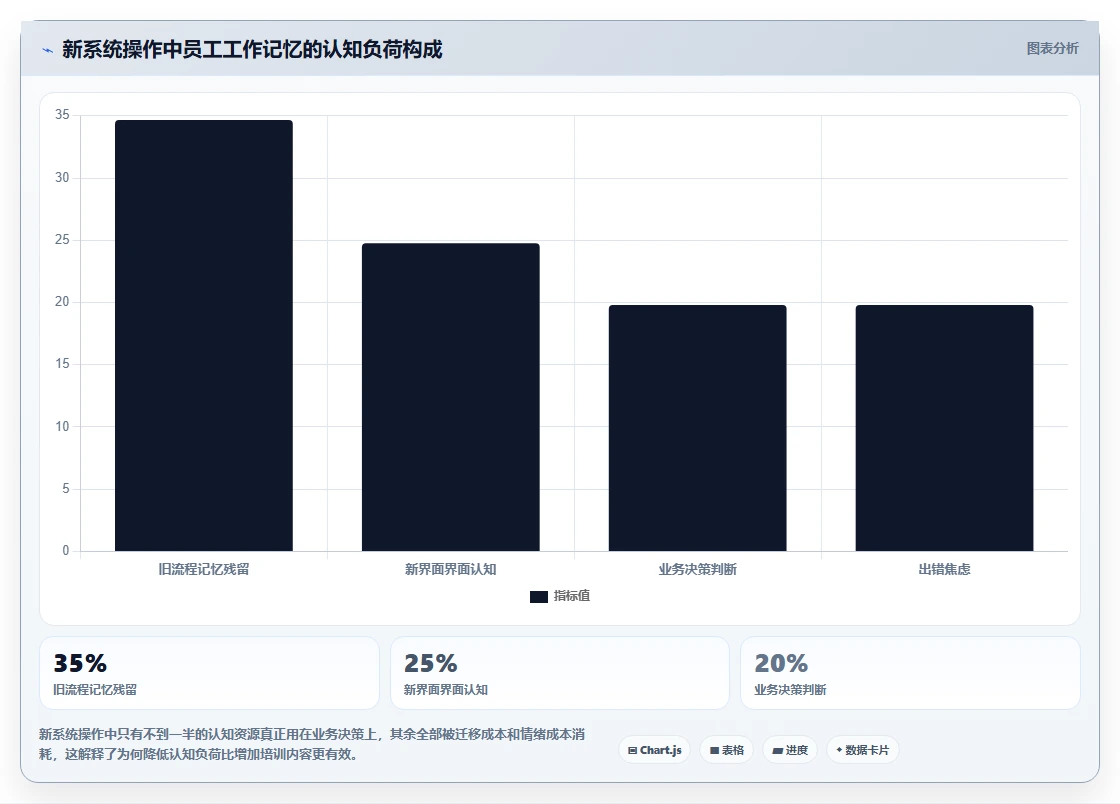The width and height of the screenshot is (1120, 804).
Task: Click the chart title 新系统操作中员工工作记忆的认知负荷构成
Action: click(252, 49)
